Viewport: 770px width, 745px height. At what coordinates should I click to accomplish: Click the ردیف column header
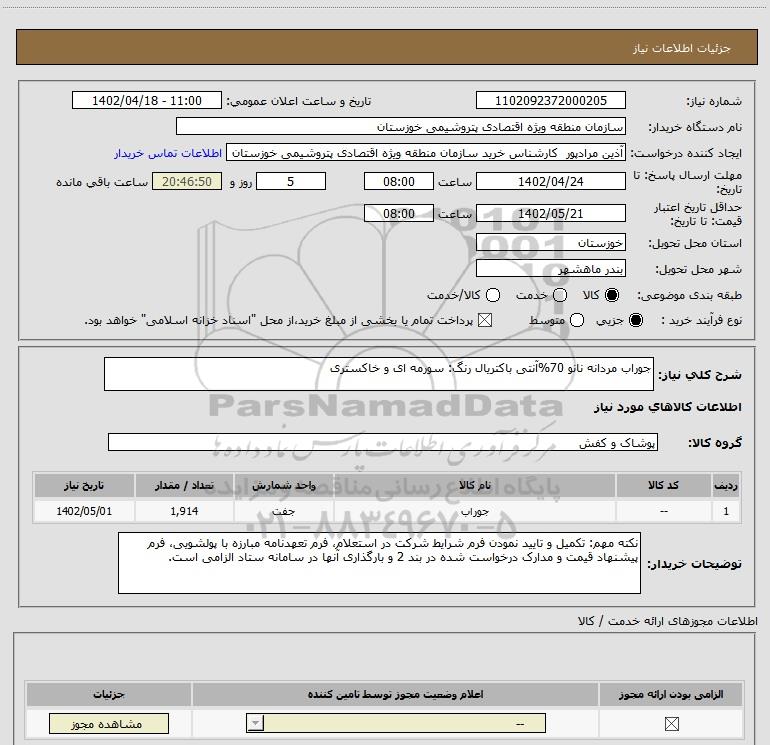[726, 485]
